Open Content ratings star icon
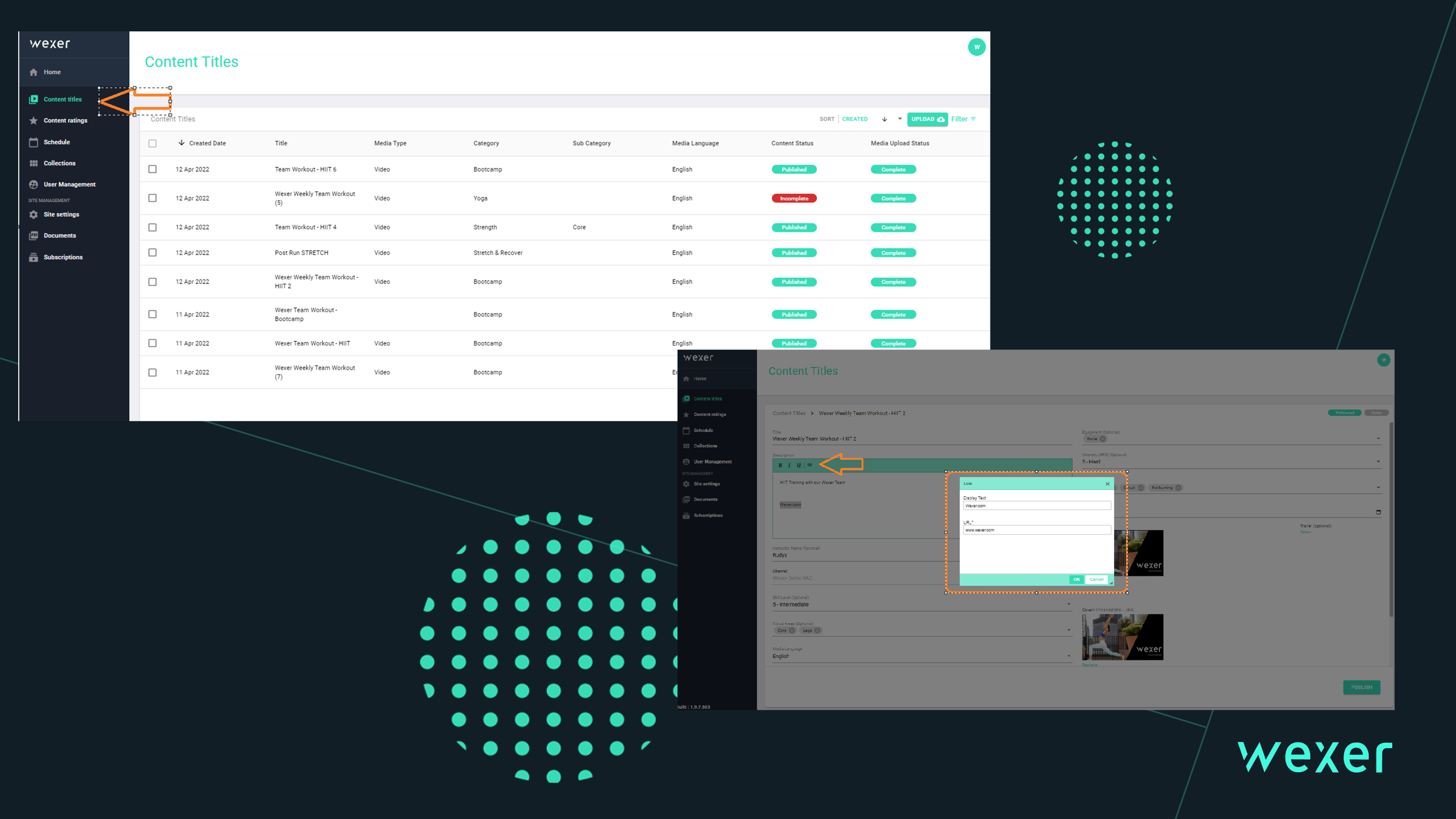Image resolution: width=1456 pixels, height=819 pixels. coord(33,121)
